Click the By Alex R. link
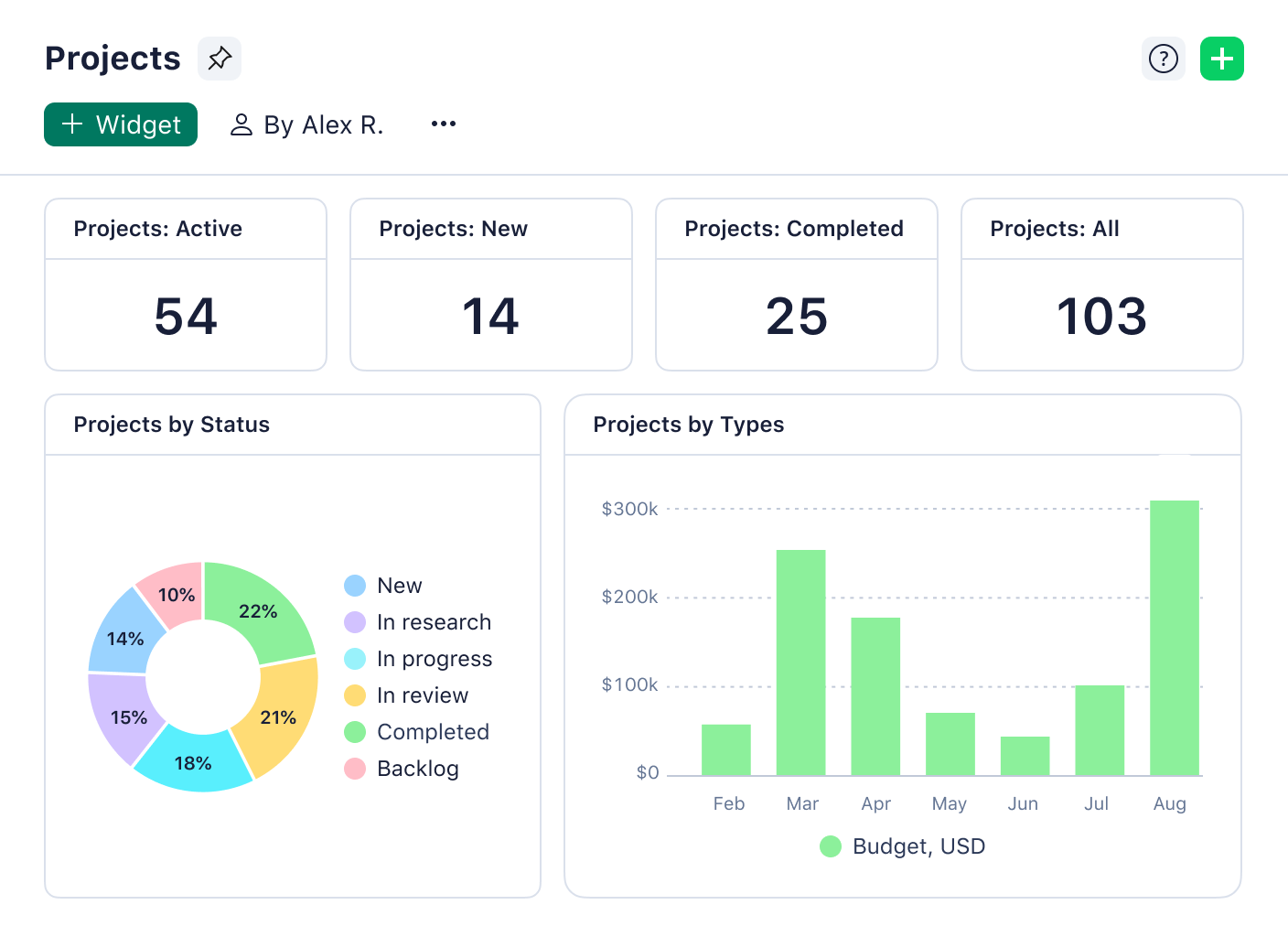Image resolution: width=1288 pixels, height=937 pixels. [325, 124]
